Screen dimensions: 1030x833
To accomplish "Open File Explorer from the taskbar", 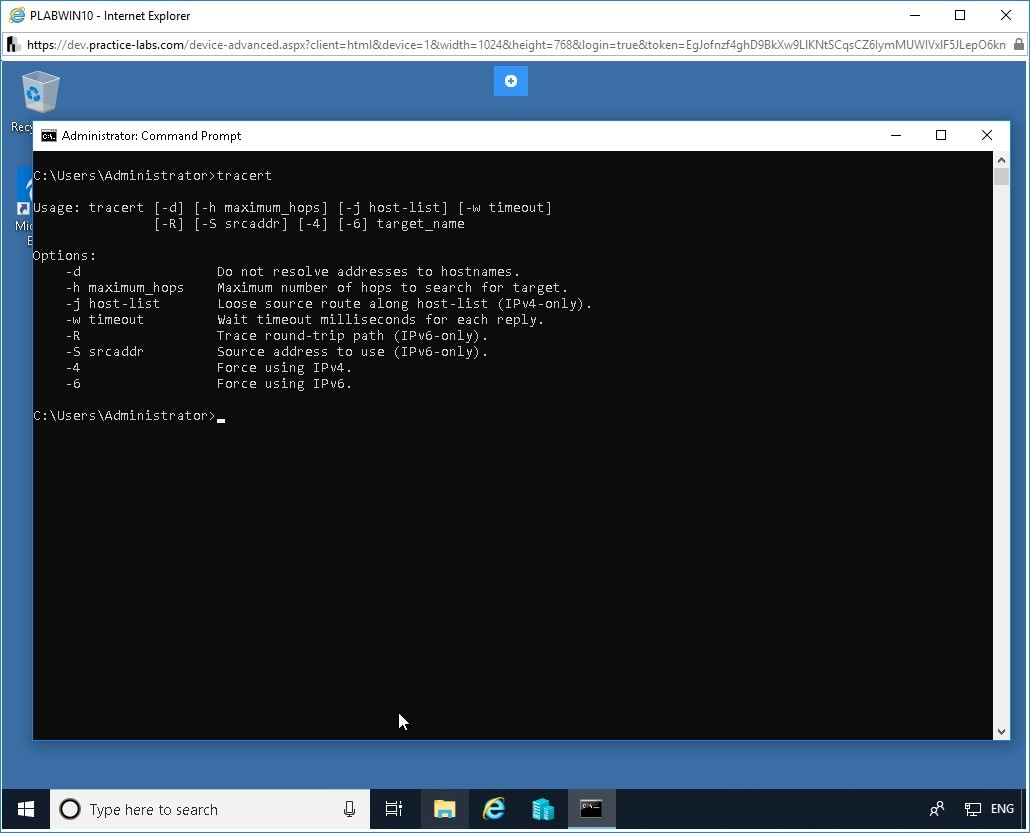I will click(445, 809).
